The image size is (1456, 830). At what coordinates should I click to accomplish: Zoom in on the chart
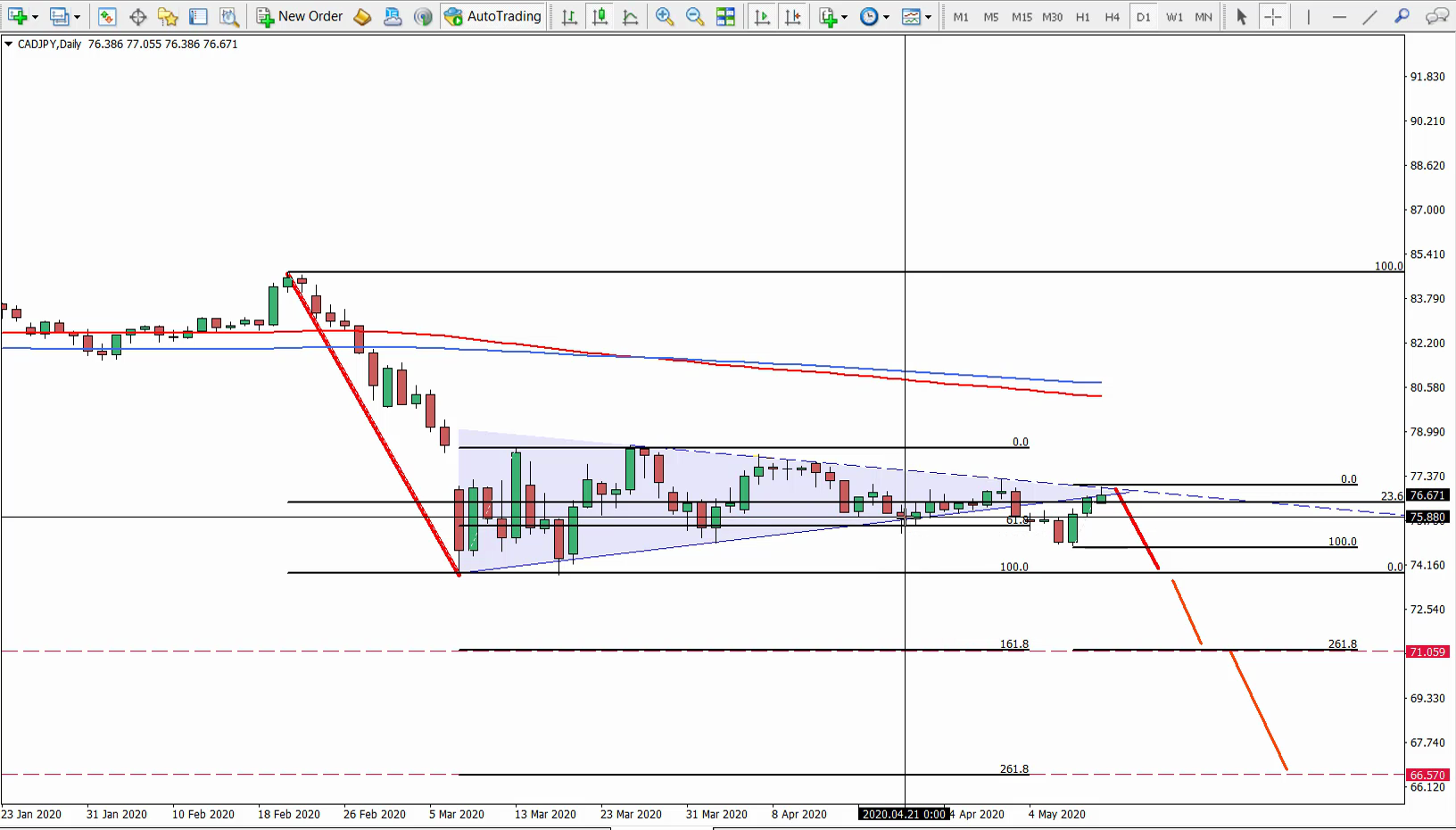tap(665, 16)
